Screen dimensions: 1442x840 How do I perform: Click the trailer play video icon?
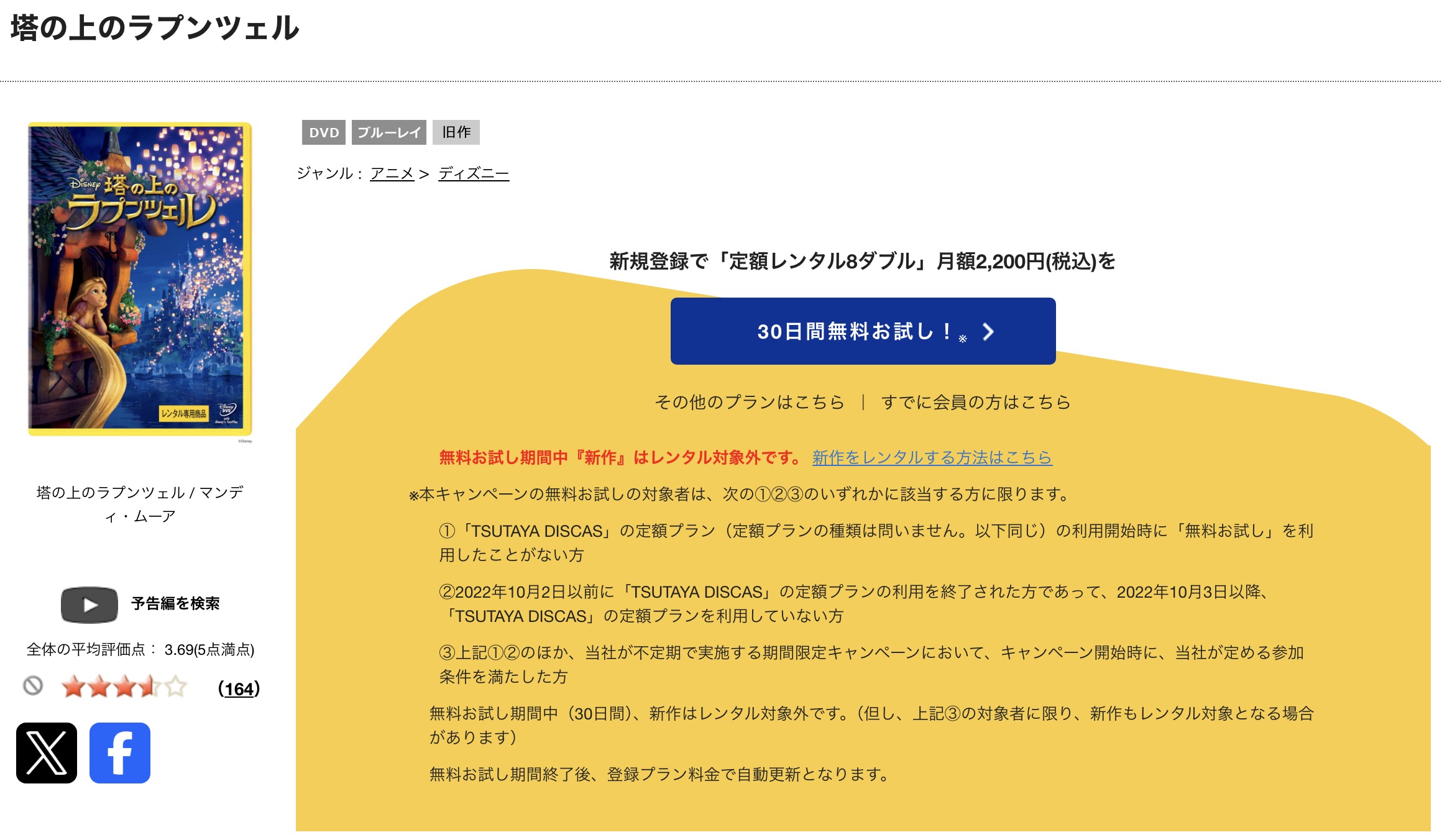coord(90,605)
